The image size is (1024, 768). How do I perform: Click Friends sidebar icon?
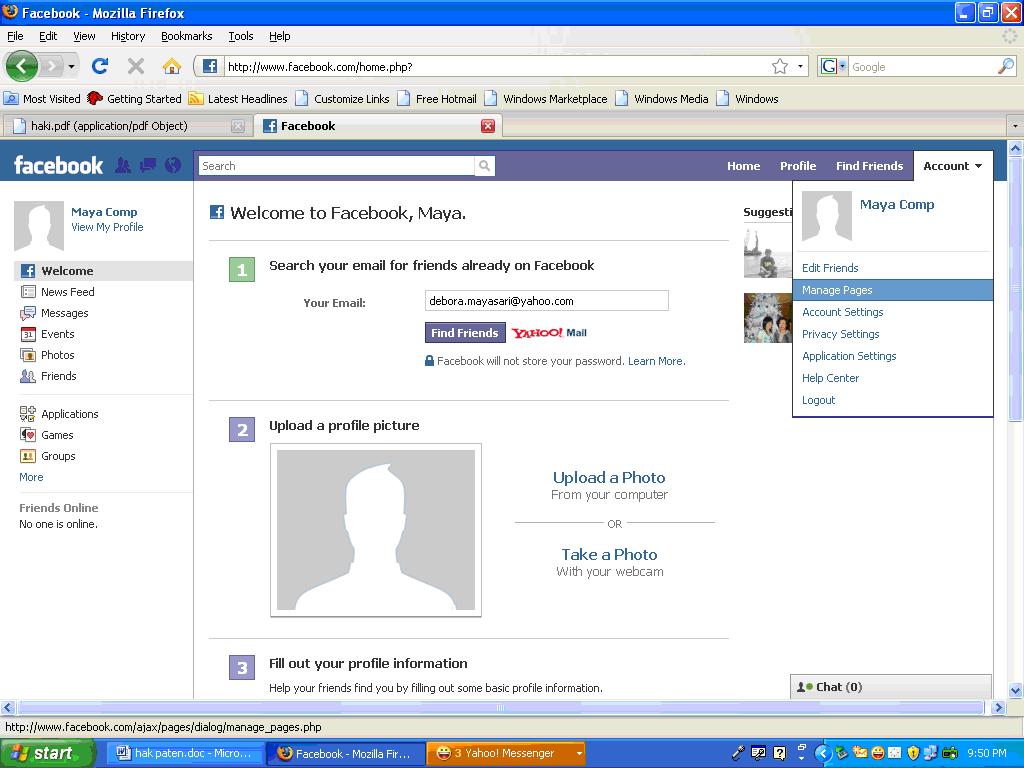point(27,376)
